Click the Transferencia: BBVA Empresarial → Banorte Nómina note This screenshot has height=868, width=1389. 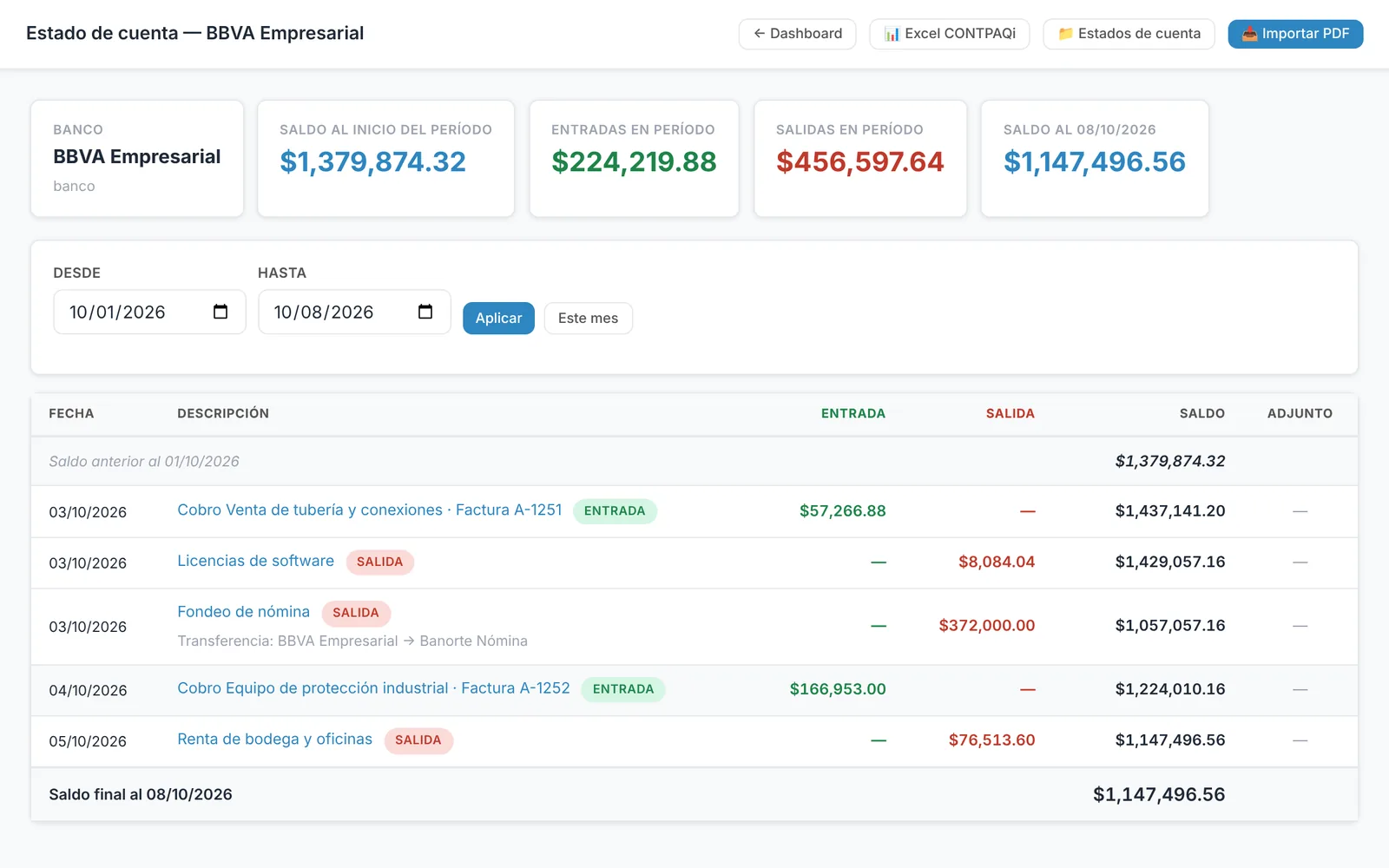(x=352, y=641)
